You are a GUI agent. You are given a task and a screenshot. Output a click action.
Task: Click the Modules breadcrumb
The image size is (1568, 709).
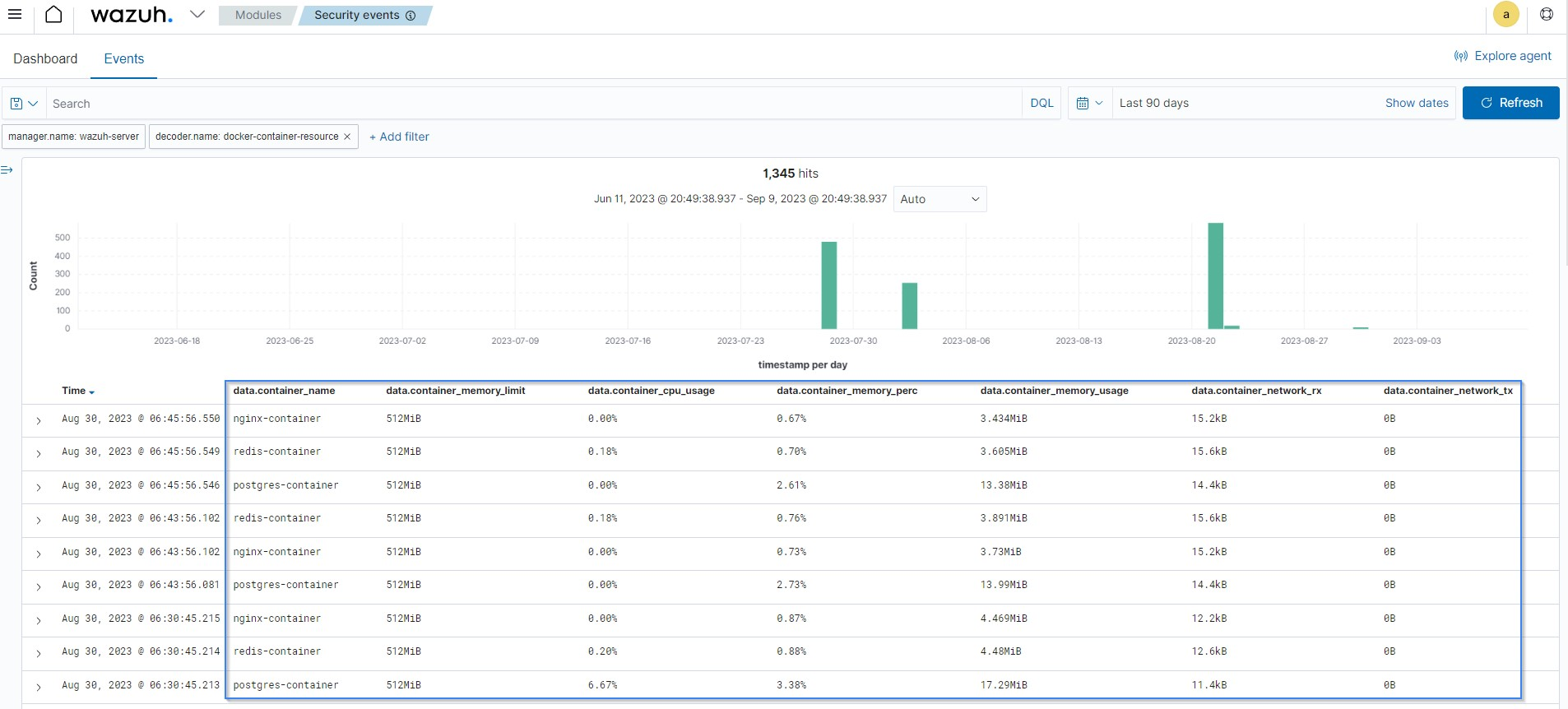coord(257,15)
